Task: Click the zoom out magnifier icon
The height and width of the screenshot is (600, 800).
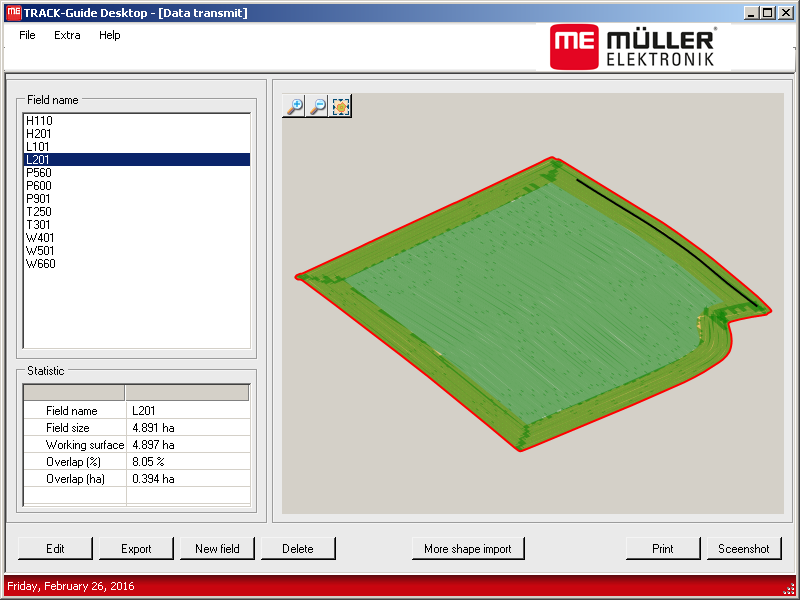Action: pyautogui.click(x=318, y=106)
